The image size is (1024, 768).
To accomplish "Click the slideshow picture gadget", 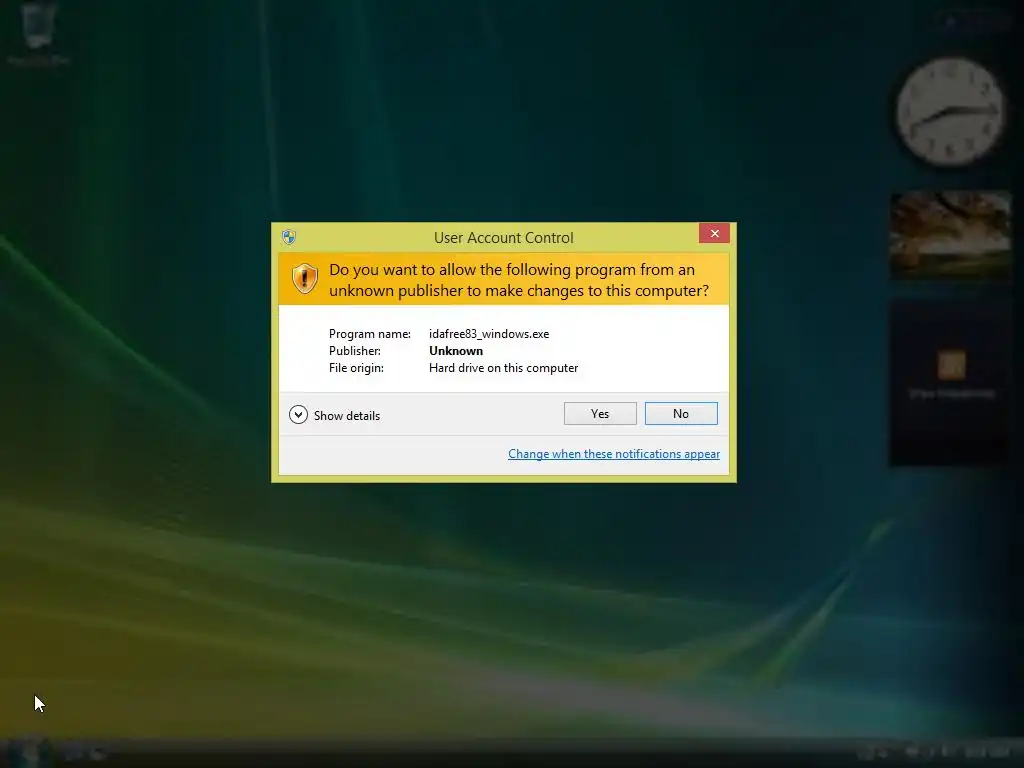I will tap(951, 236).
